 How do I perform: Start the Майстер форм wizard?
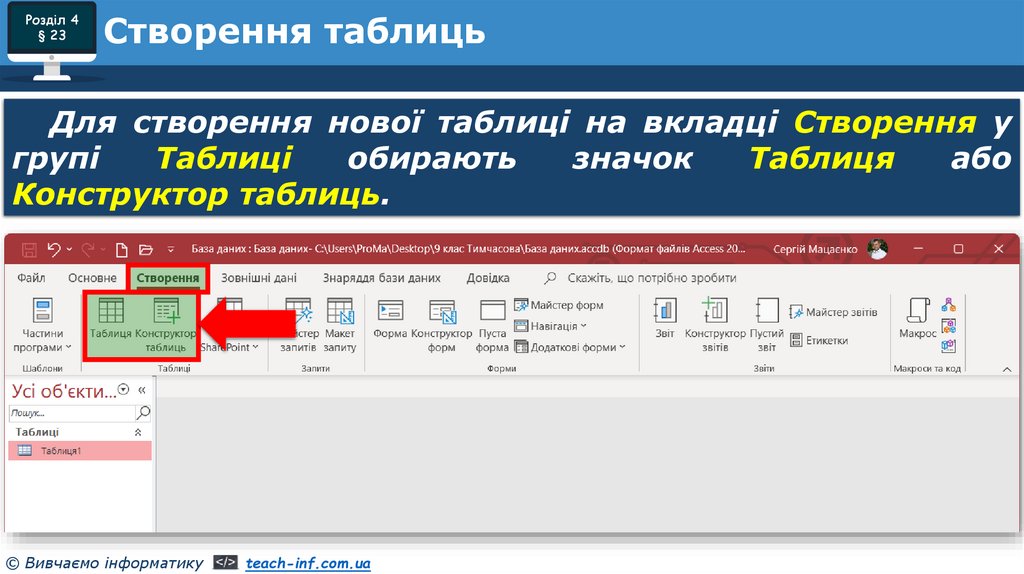558,305
